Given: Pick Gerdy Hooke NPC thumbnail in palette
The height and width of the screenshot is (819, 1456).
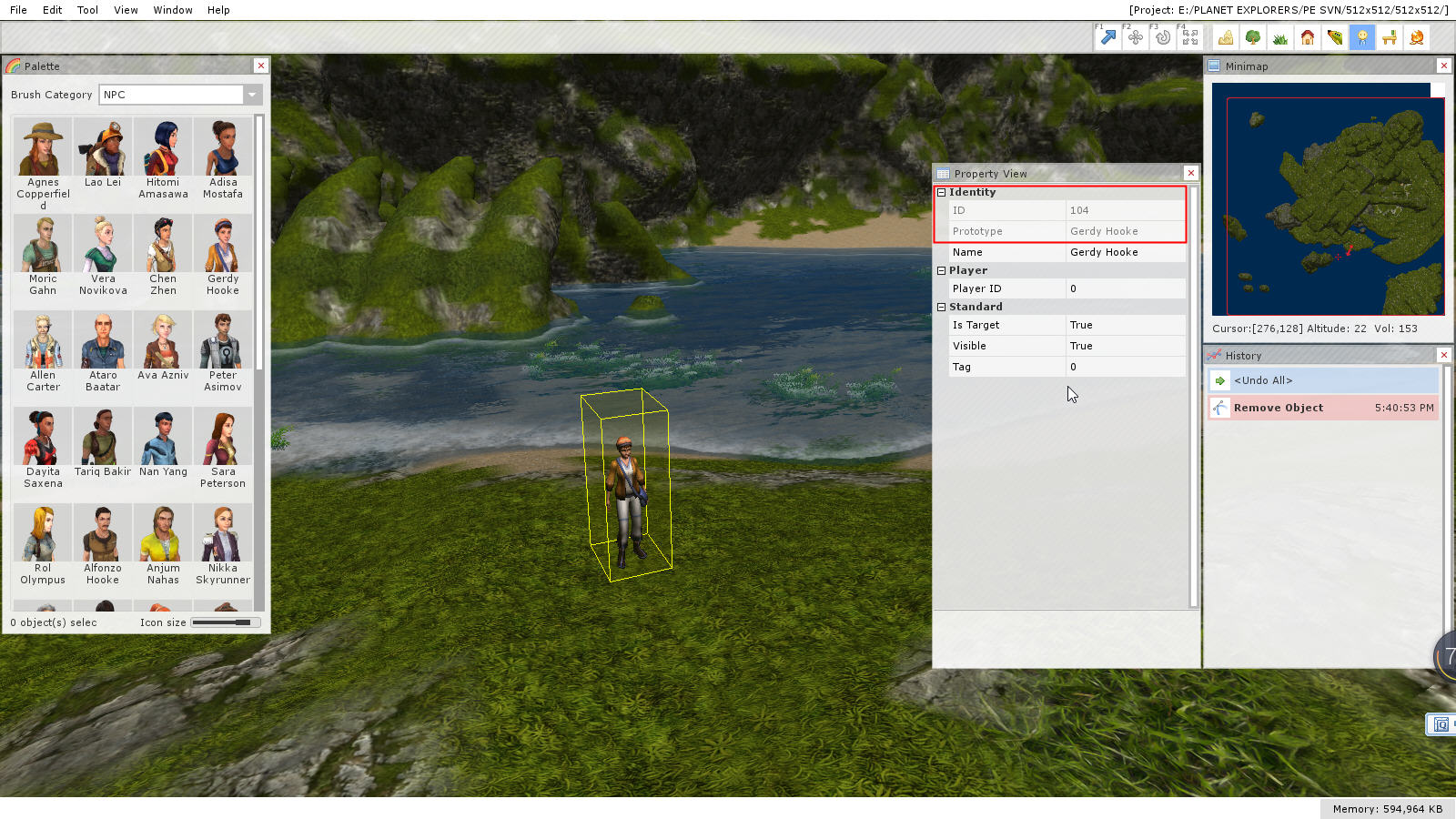Looking at the screenshot, I should coord(223,245).
